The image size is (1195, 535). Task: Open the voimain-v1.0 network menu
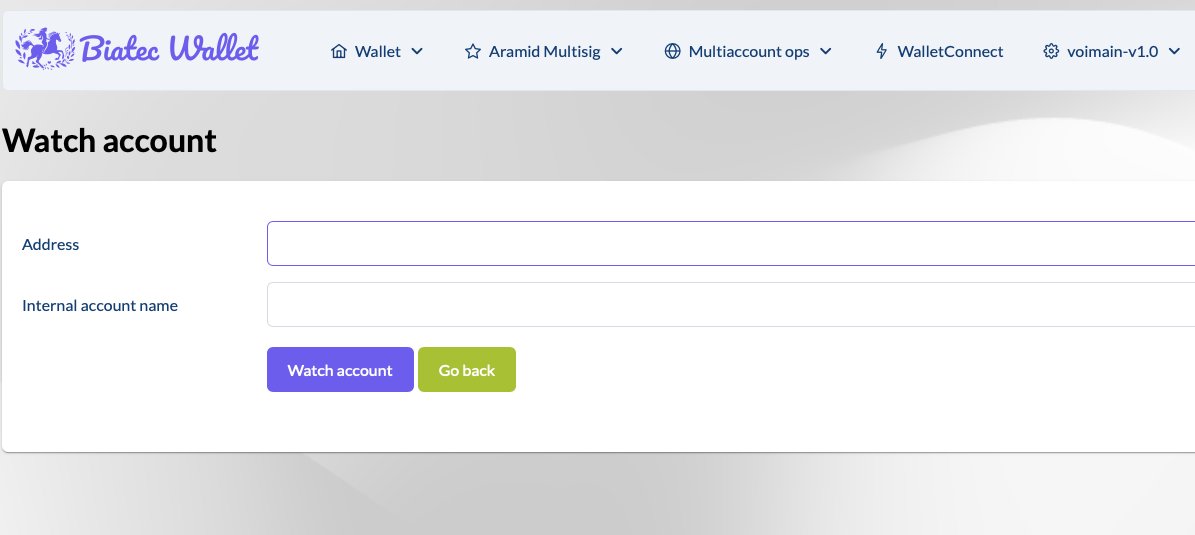[x=1112, y=51]
